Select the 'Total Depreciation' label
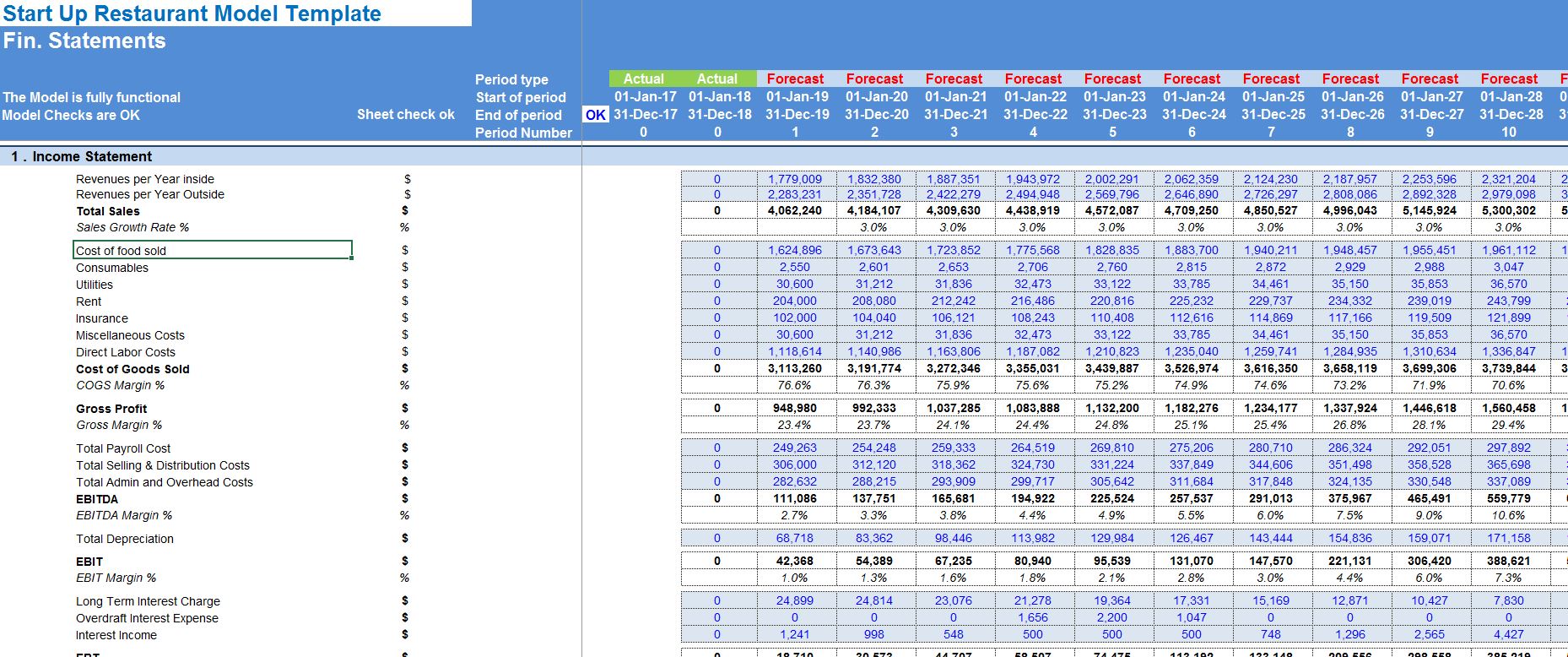Viewport: 1568px width, 657px height. 125,539
